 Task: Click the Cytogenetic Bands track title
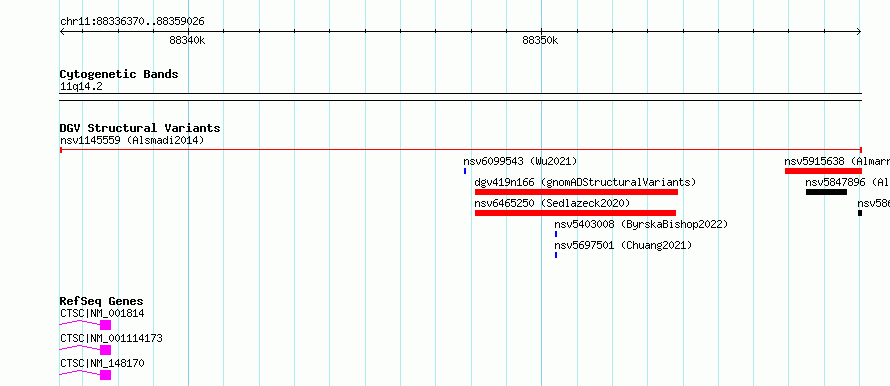click(119, 74)
